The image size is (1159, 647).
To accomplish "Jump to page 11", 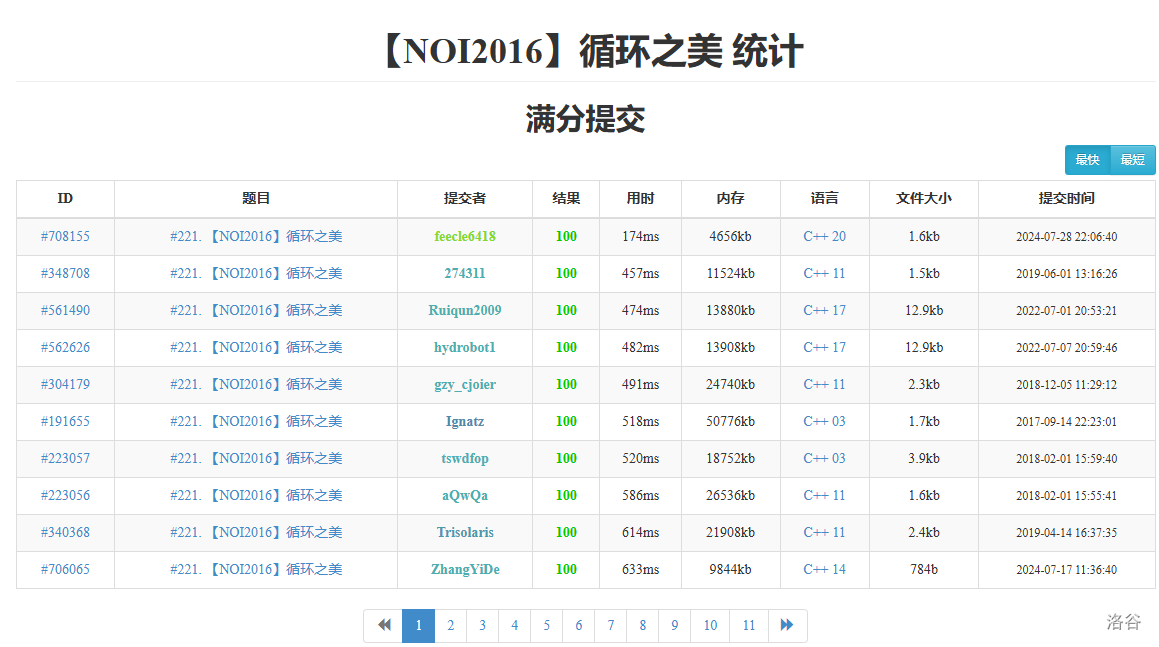I will pos(748,625).
